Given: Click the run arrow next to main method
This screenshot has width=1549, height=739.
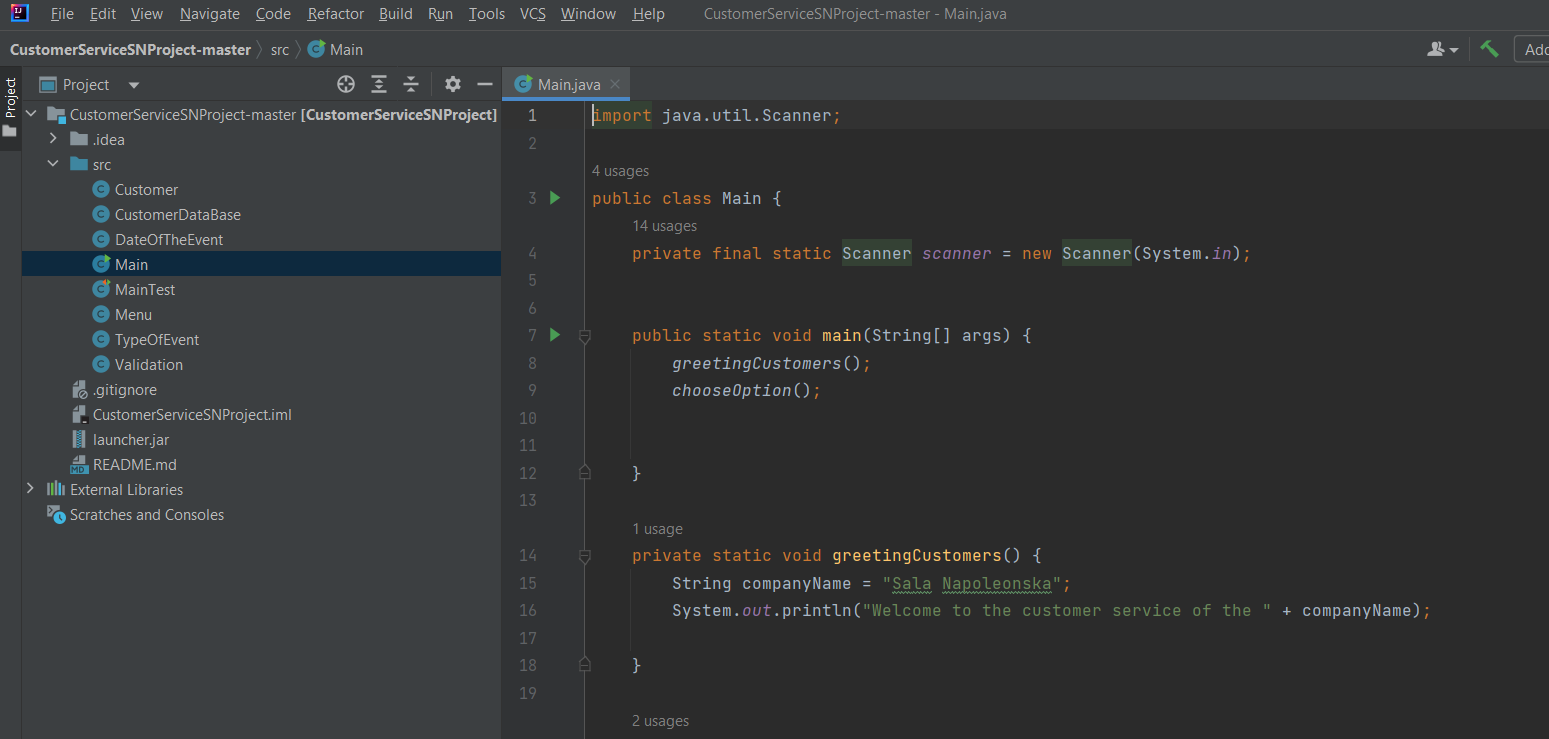Looking at the screenshot, I should click(555, 335).
